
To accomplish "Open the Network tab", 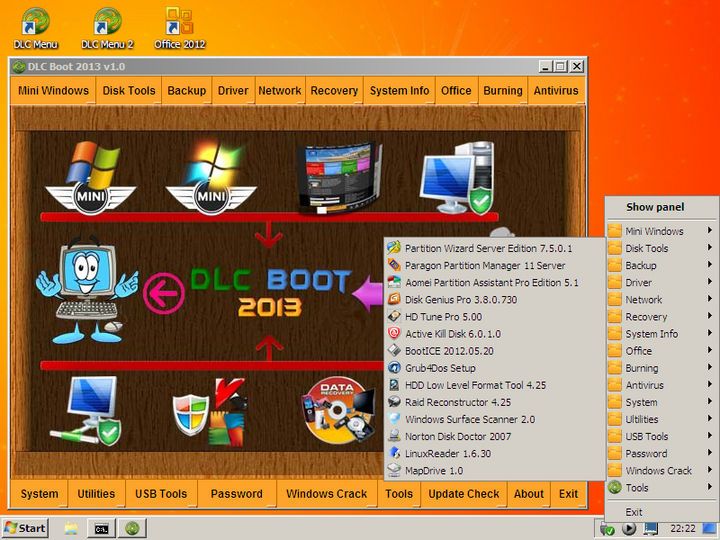I will 280,90.
